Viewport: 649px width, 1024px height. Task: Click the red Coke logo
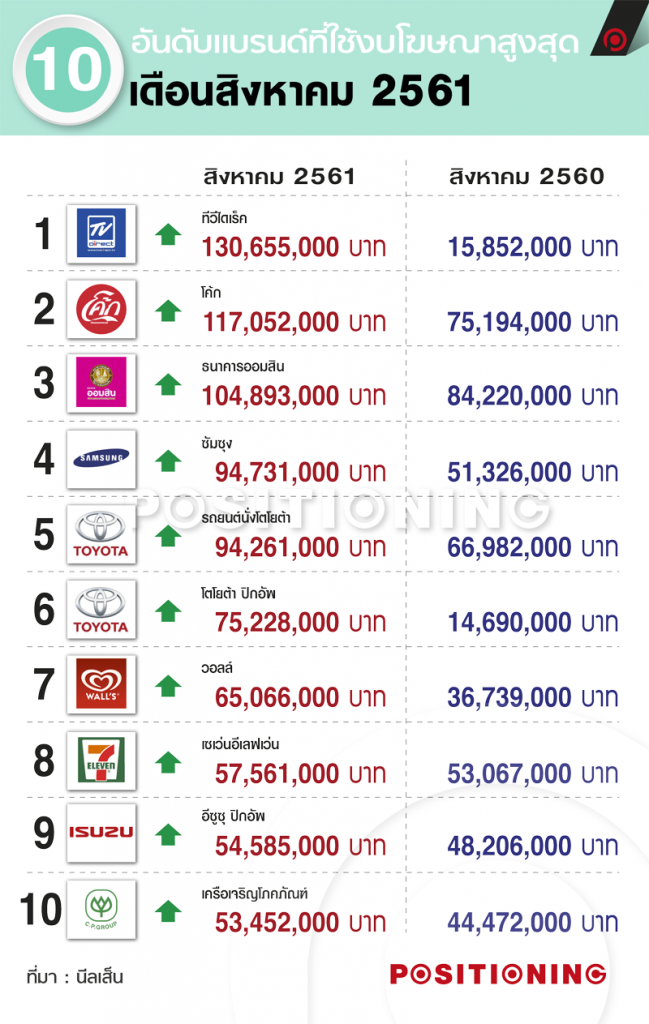[101, 309]
